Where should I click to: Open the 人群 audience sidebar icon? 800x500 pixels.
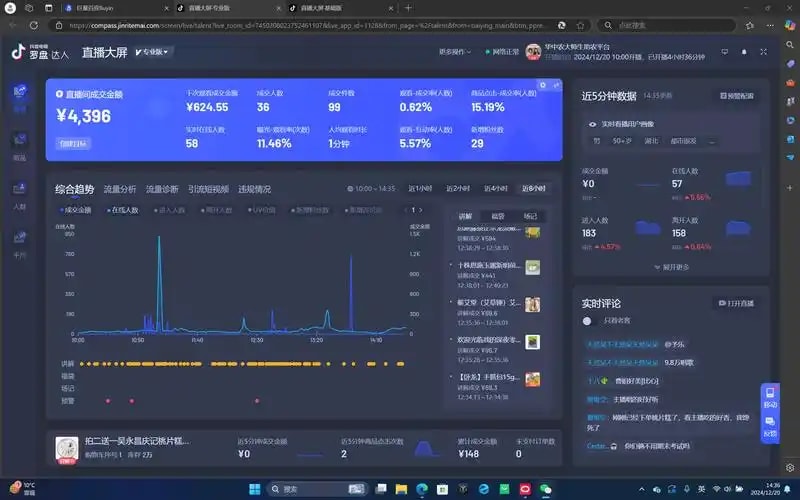(19, 189)
